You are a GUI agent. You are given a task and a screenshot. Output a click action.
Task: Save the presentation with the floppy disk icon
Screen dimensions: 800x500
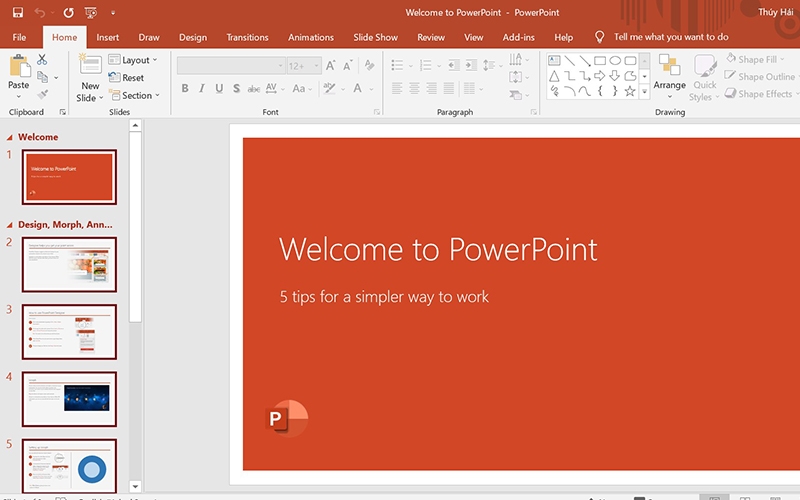18,12
